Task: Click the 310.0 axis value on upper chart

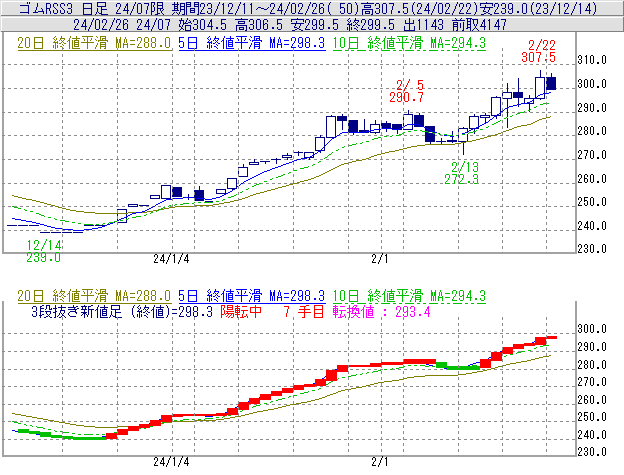Action: 592,60
